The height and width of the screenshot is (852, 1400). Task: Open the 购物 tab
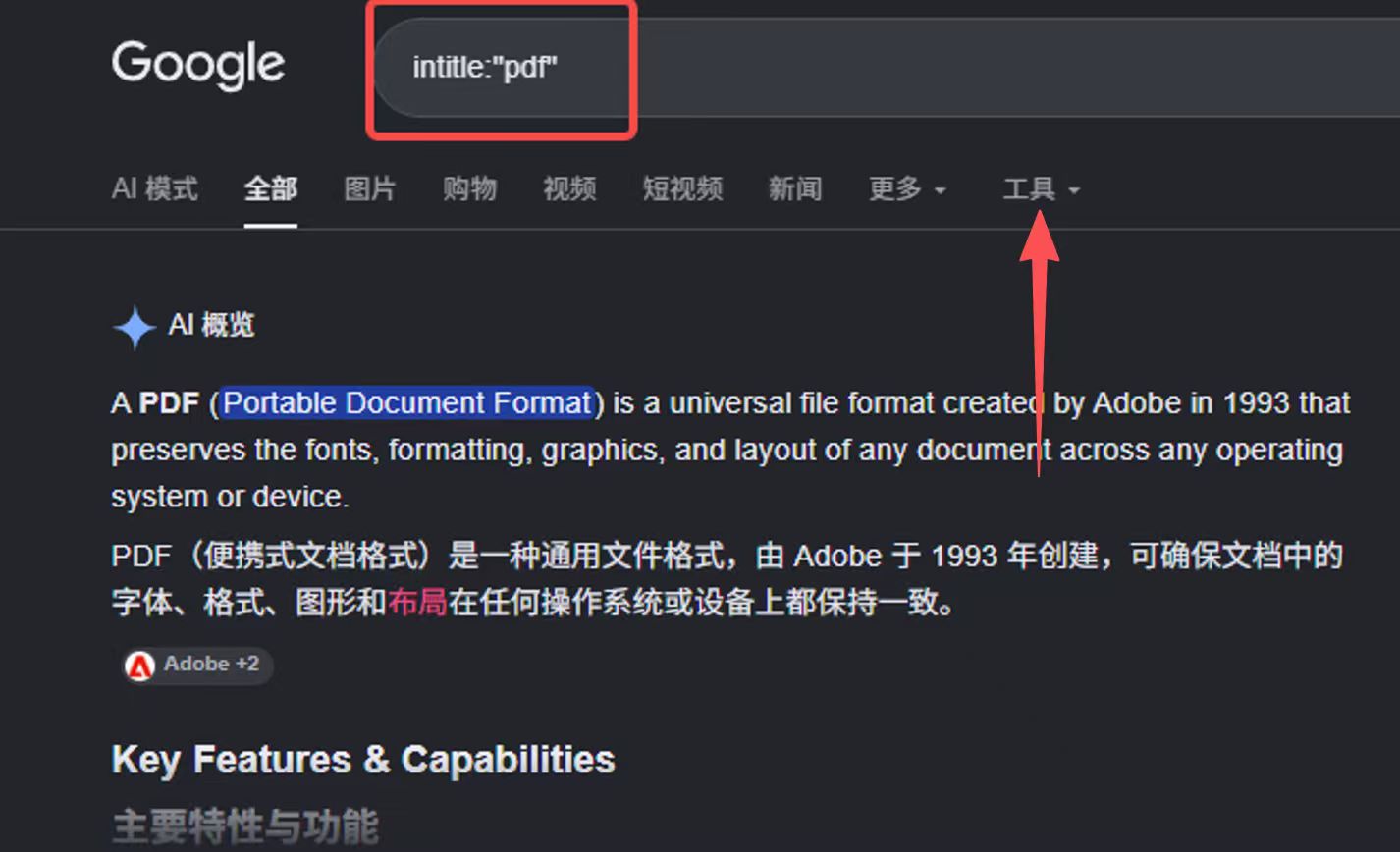[x=469, y=188]
